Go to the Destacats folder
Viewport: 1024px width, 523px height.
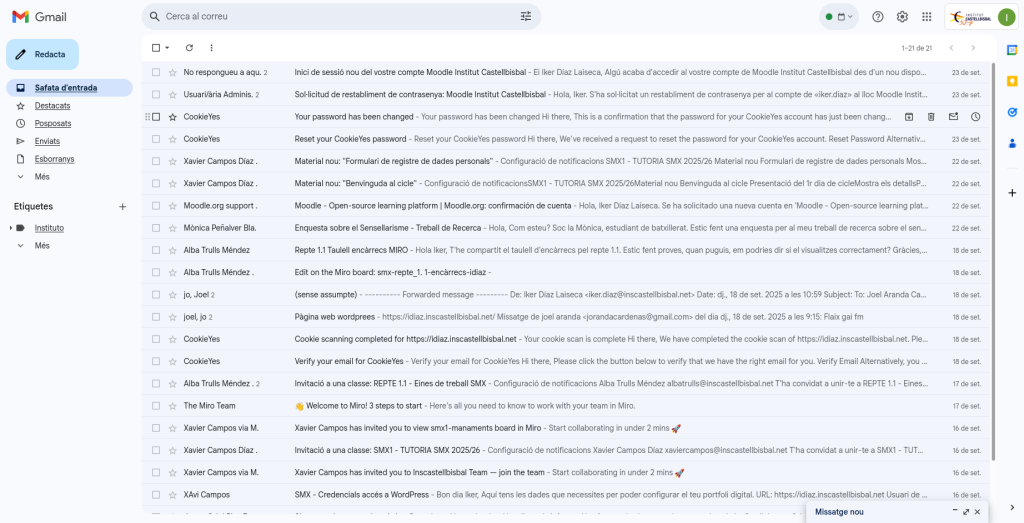coord(52,105)
